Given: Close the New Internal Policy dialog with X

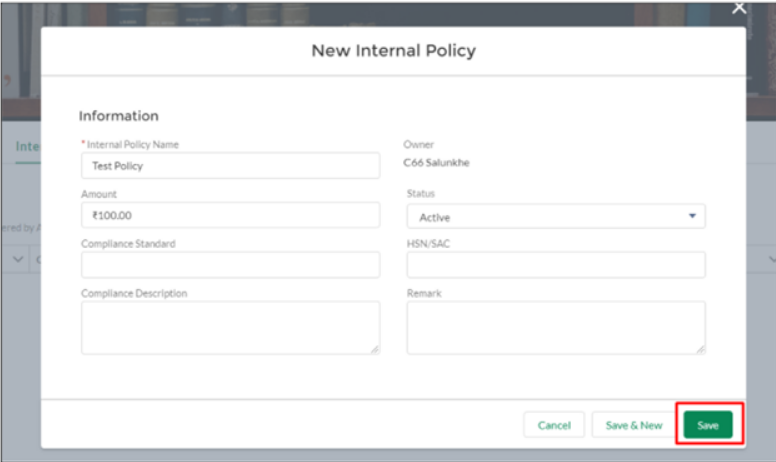Looking at the screenshot, I should click(739, 8).
